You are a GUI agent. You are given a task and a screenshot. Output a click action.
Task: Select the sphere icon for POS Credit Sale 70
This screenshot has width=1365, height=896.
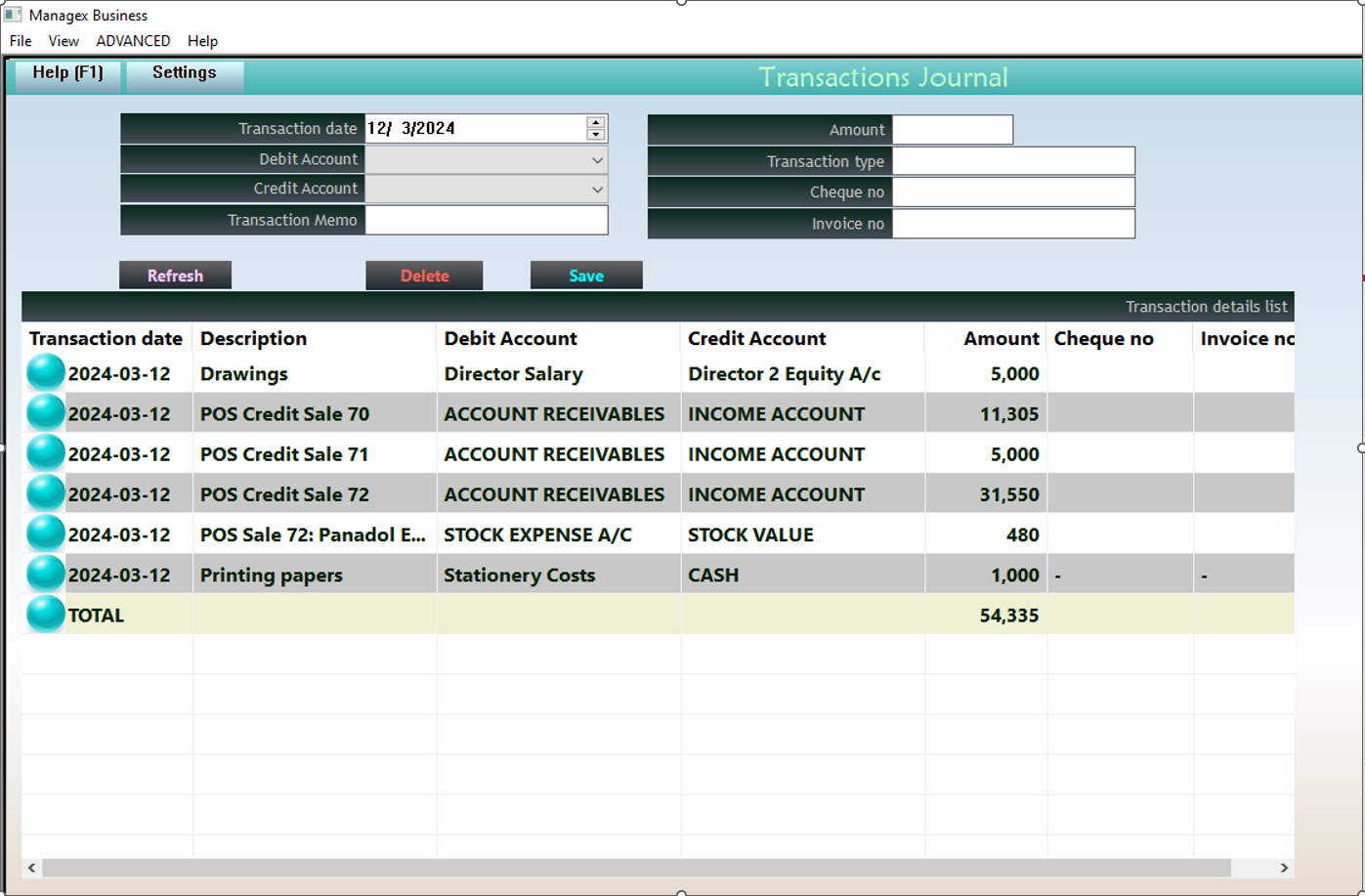[44, 412]
